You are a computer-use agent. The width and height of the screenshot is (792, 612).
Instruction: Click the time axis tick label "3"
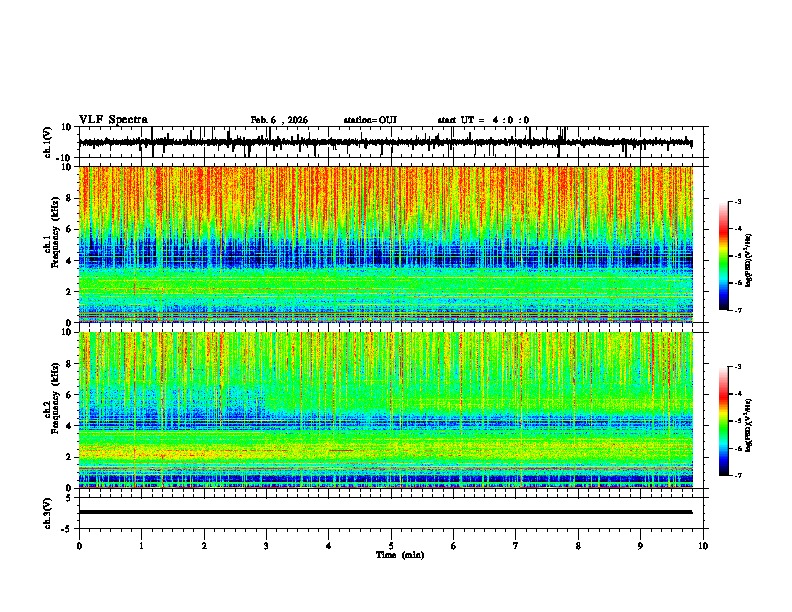point(266,546)
